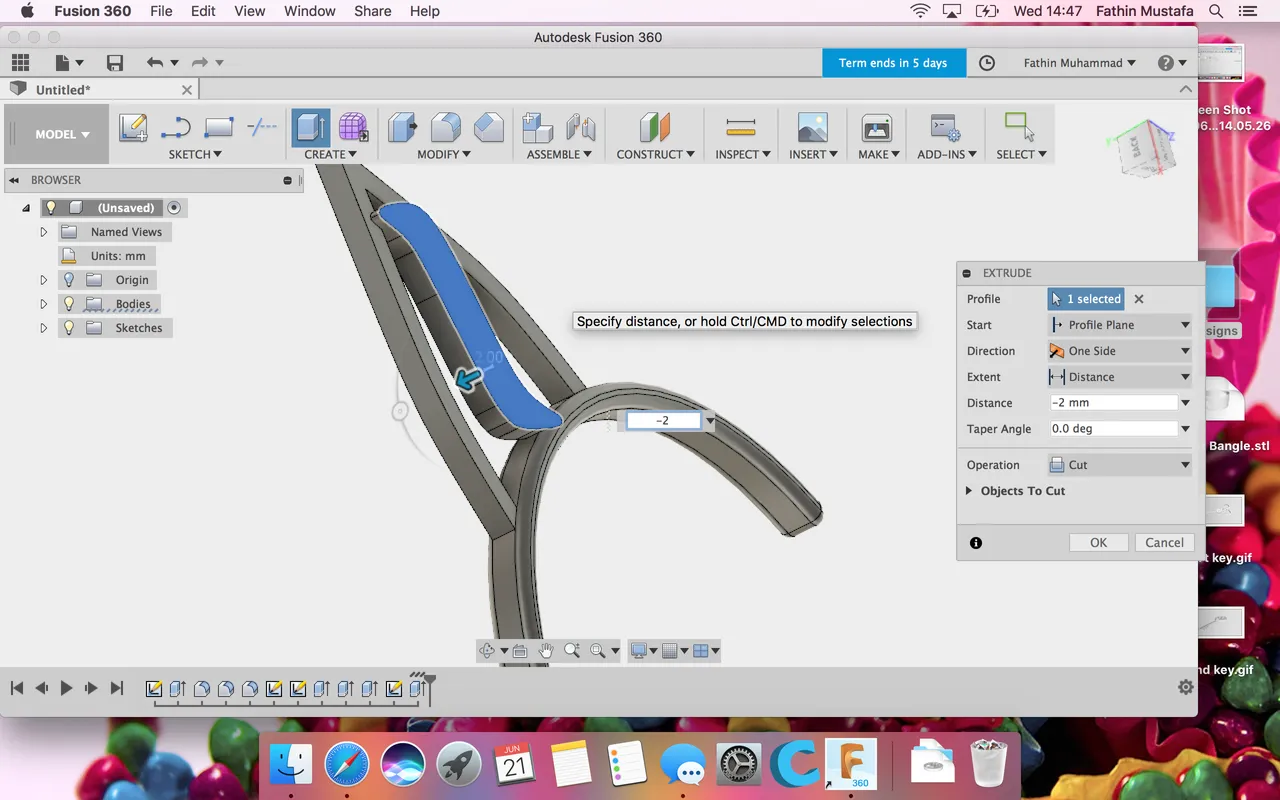Viewport: 1280px width, 800px height.
Task: Open the CREATE menu dropdown
Action: (x=331, y=154)
